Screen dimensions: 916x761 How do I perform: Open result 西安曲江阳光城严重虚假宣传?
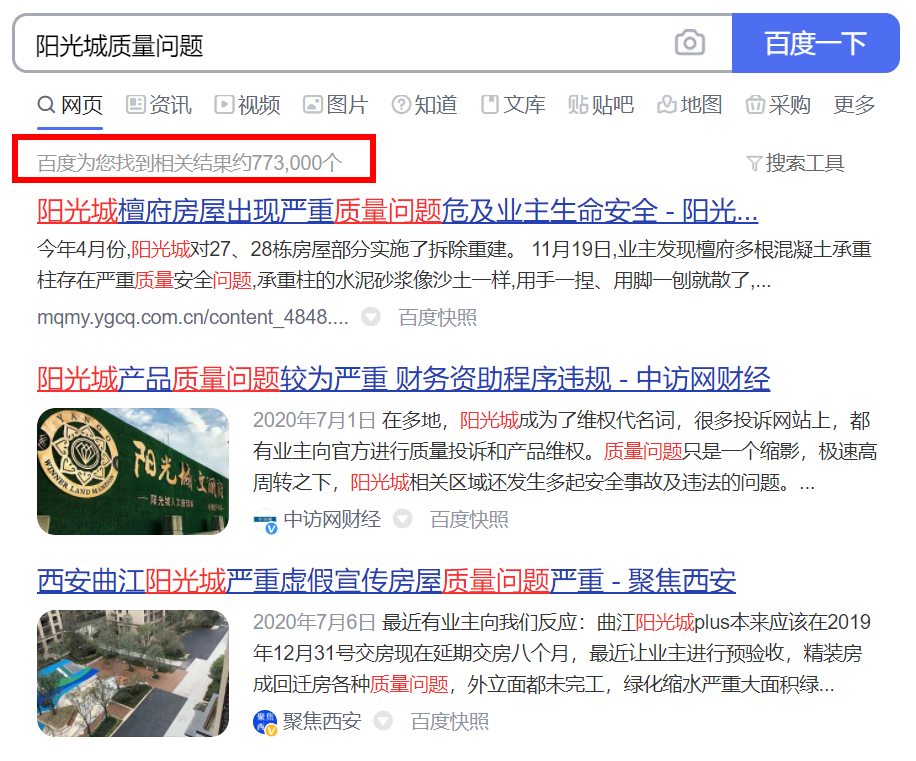click(386, 581)
